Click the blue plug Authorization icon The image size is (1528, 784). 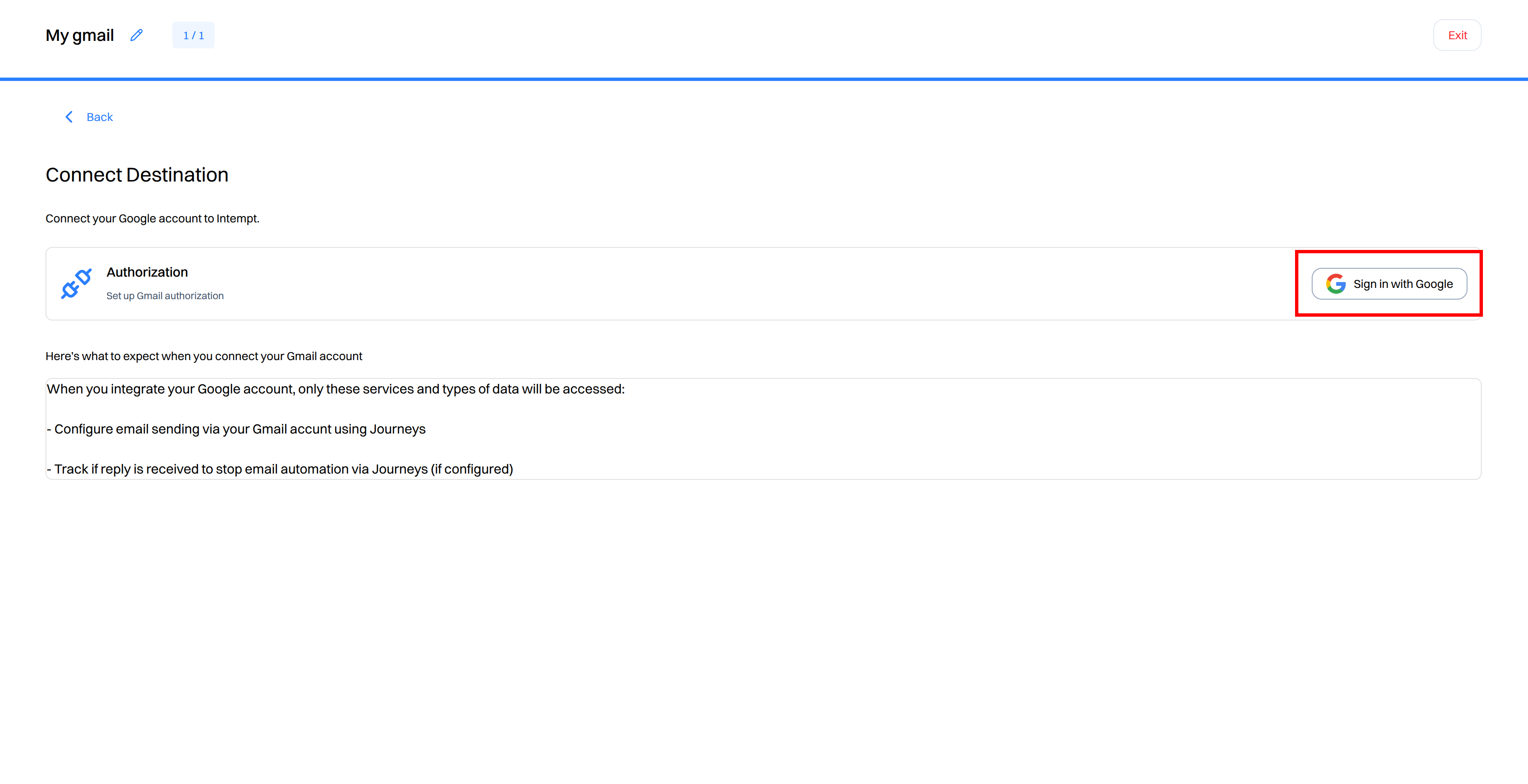[x=76, y=283]
